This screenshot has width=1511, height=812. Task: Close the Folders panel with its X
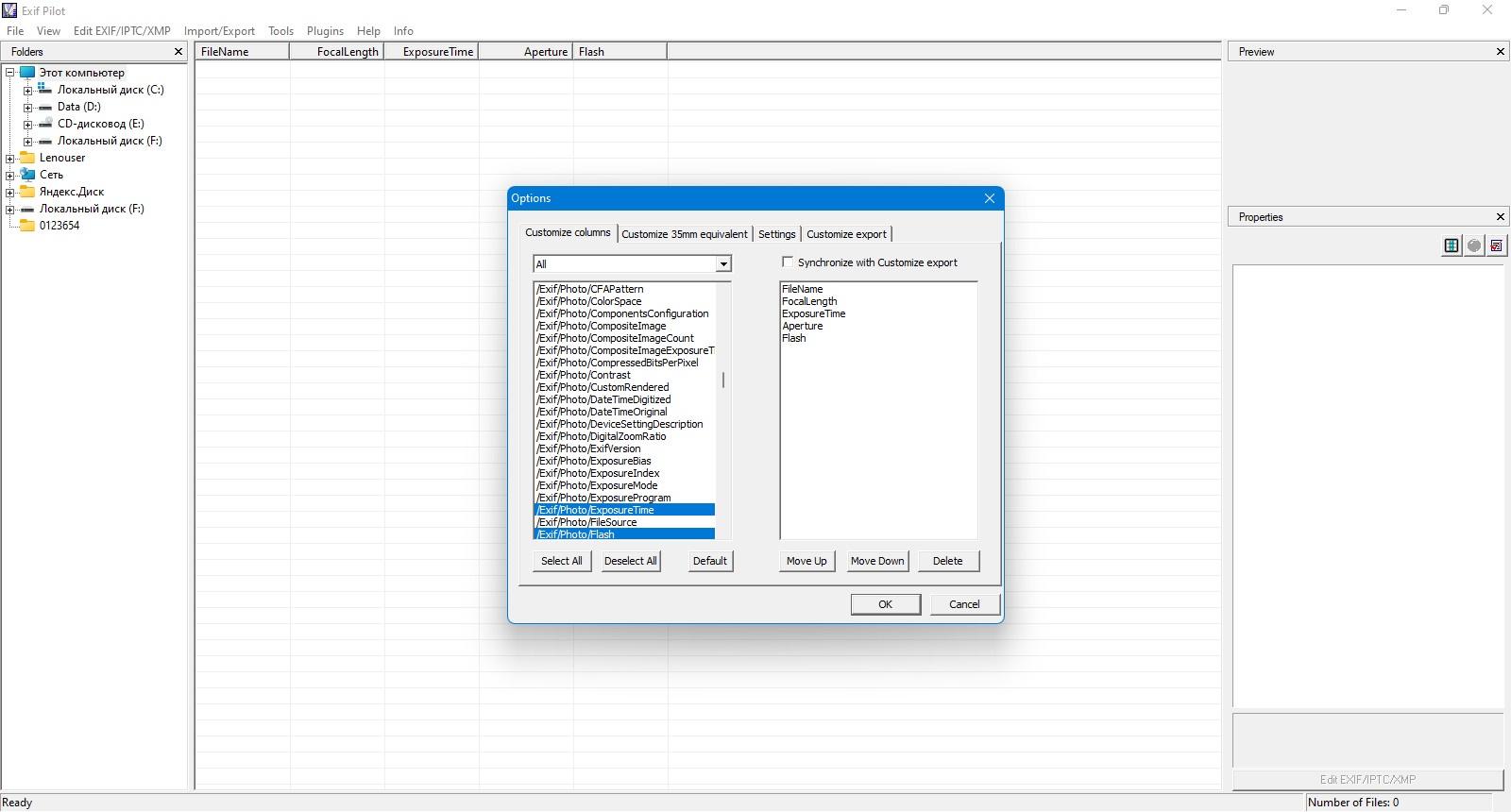(178, 52)
